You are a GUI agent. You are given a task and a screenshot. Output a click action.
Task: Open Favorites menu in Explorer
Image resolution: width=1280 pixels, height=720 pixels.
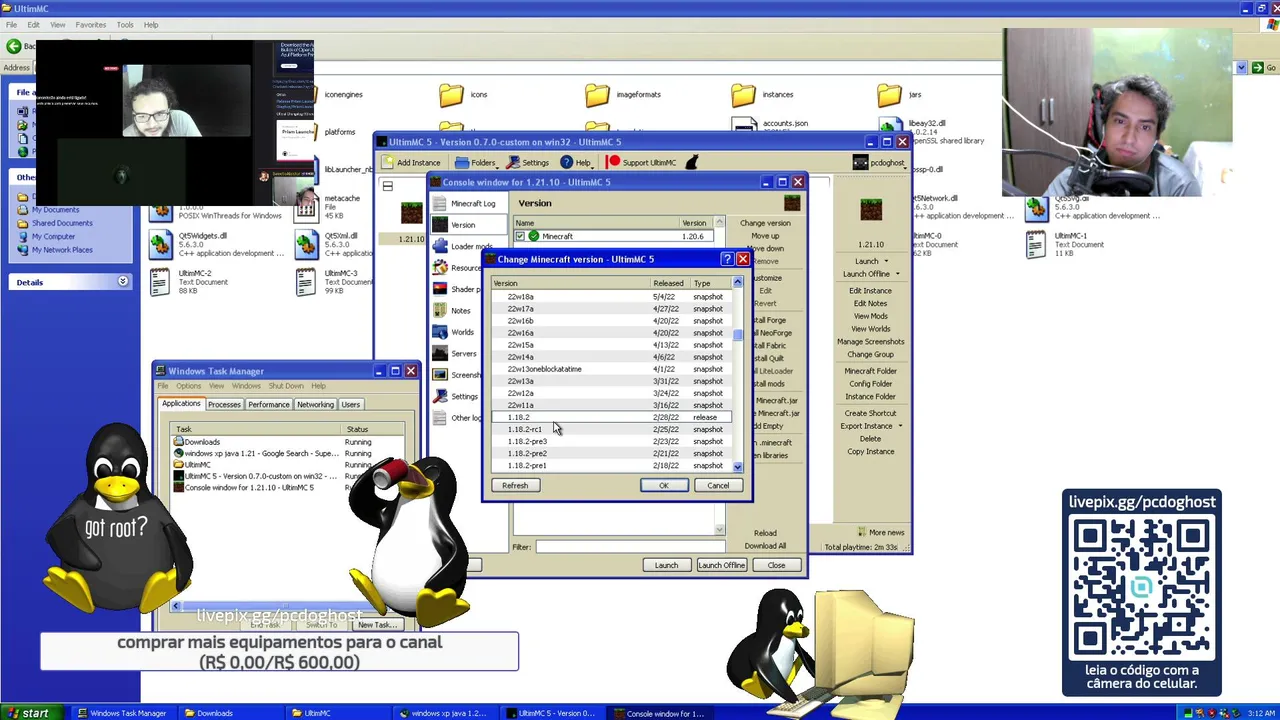coord(91,24)
